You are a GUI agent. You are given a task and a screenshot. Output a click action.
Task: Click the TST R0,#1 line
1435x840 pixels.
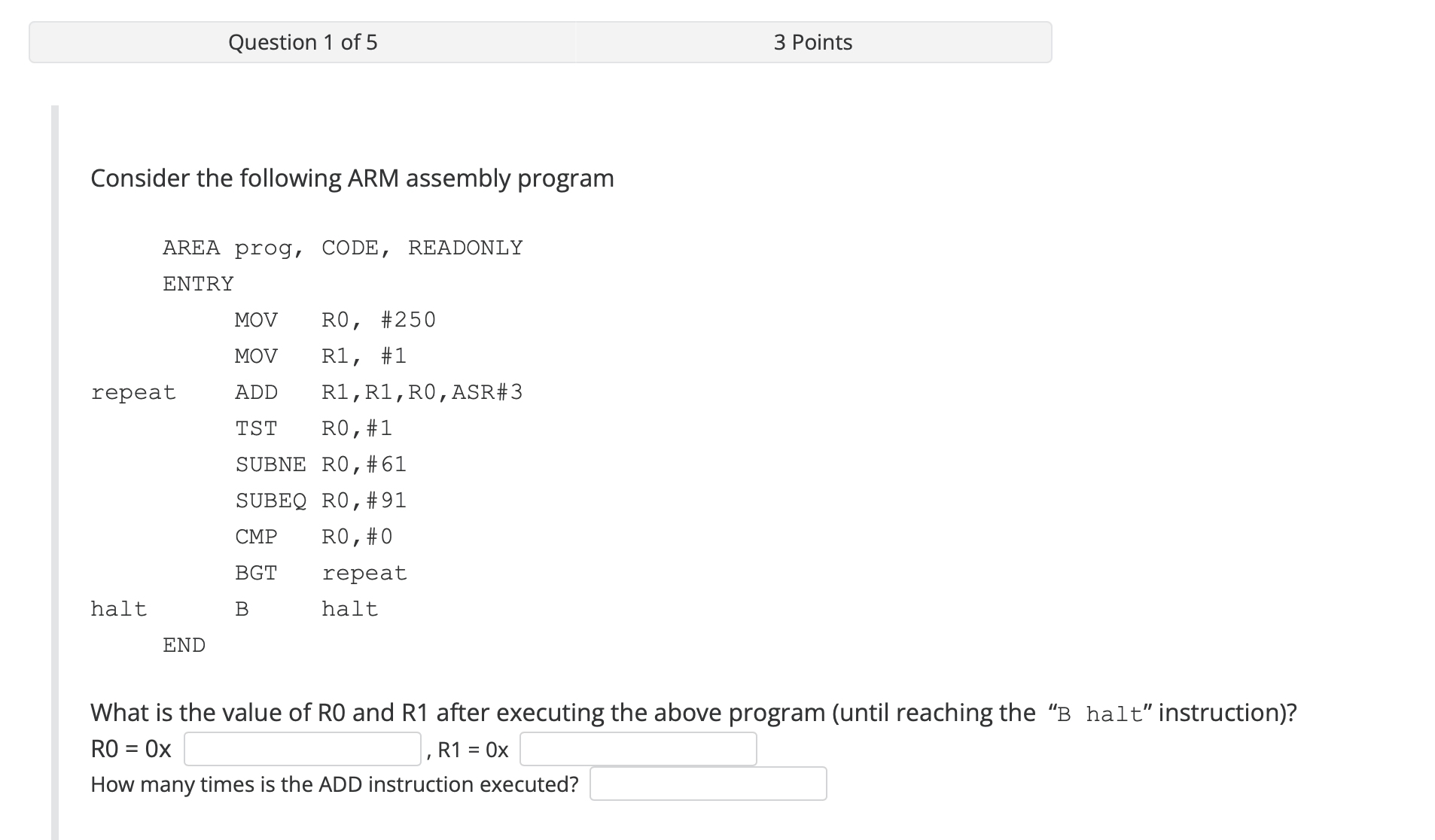(313, 428)
